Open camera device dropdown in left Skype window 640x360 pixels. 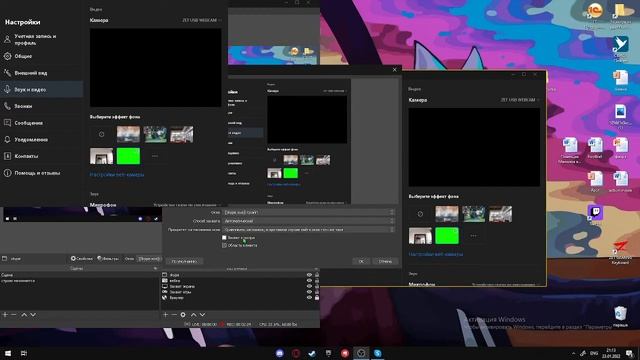(x=202, y=20)
